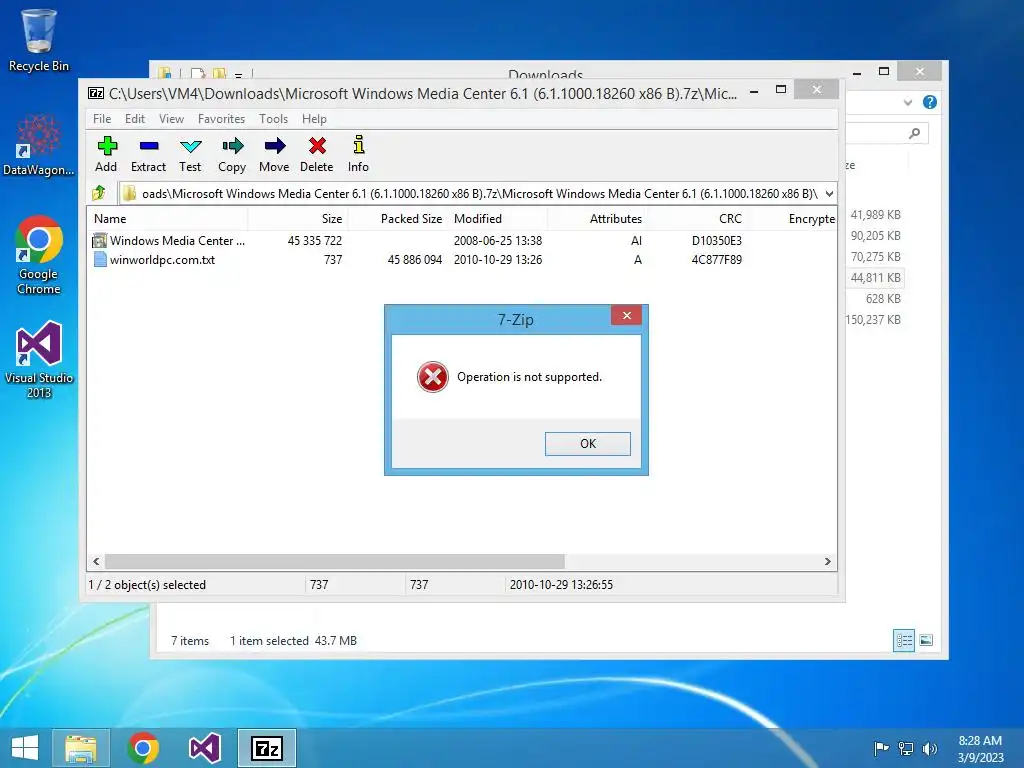Click the 44,811 KB entry in Downloads
Viewport: 1024px width, 768px height.
pos(875,278)
